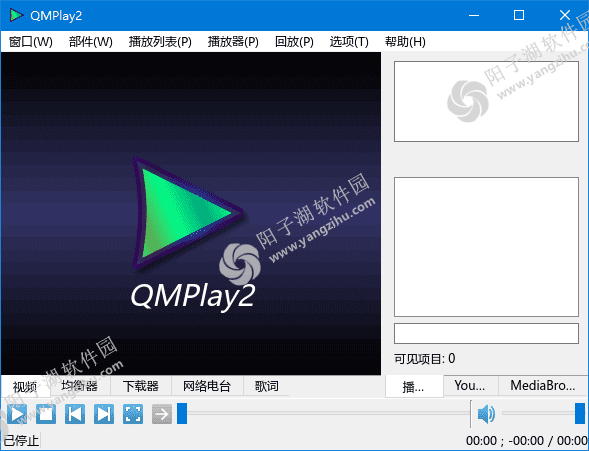Open the 播放器(P) menu
The width and height of the screenshot is (589, 451).
point(233,41)
